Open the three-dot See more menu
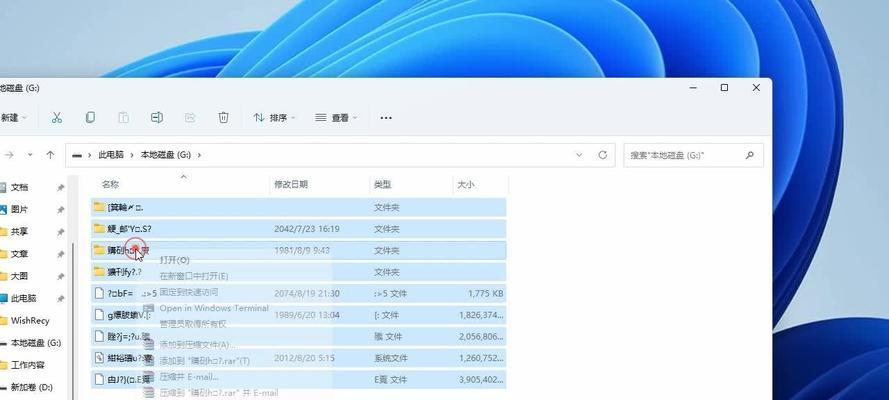 click(x=386, y=118)
